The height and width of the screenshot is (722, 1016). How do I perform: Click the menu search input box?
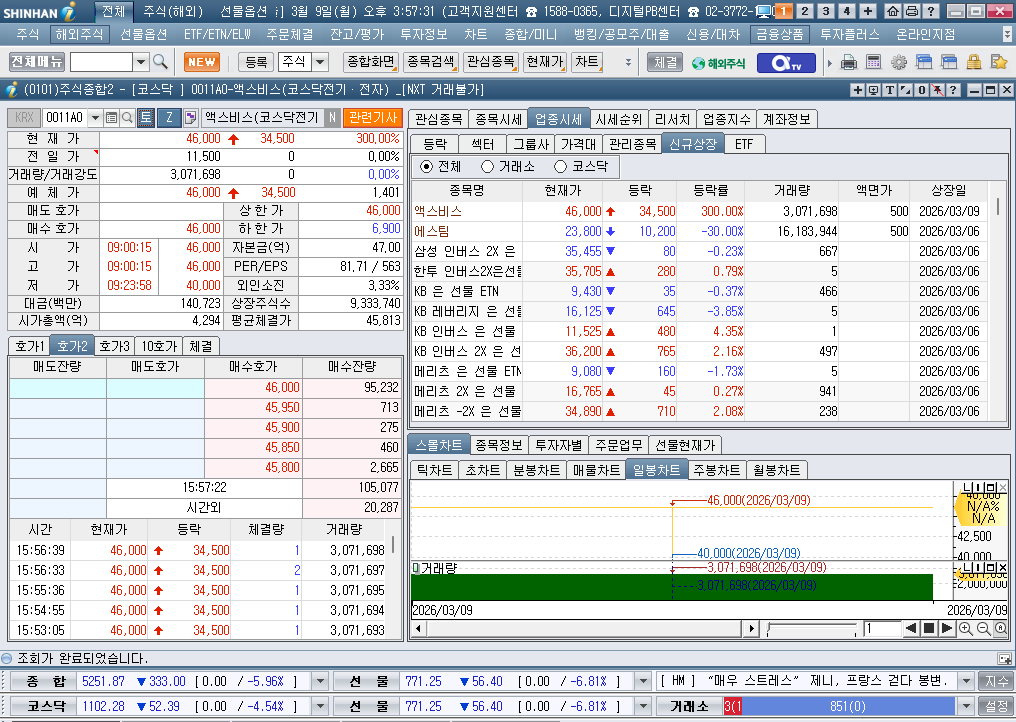coord(102,62)
